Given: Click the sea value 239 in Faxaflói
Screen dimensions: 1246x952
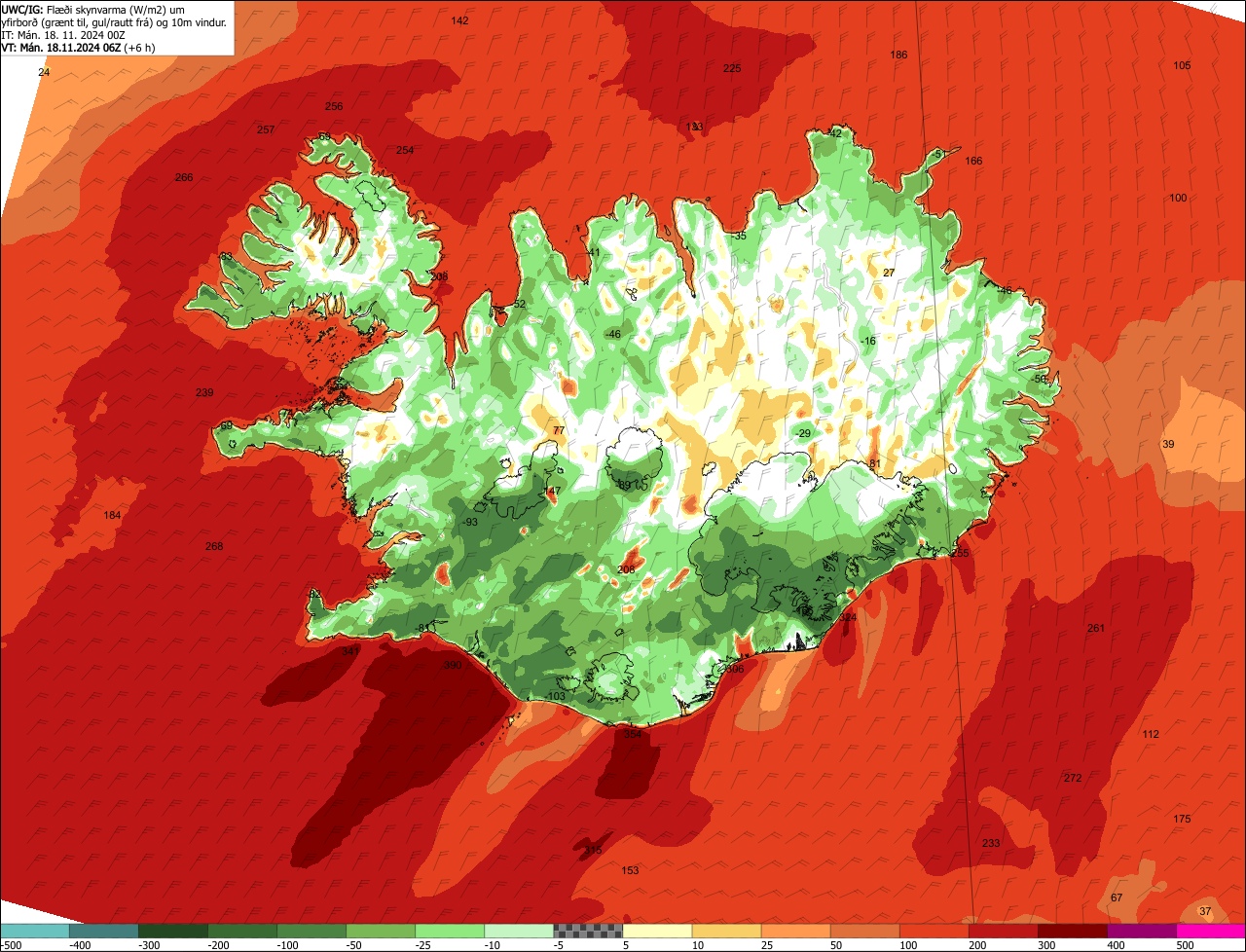Looking at the screenshot, I should click(x=204, y=392).
